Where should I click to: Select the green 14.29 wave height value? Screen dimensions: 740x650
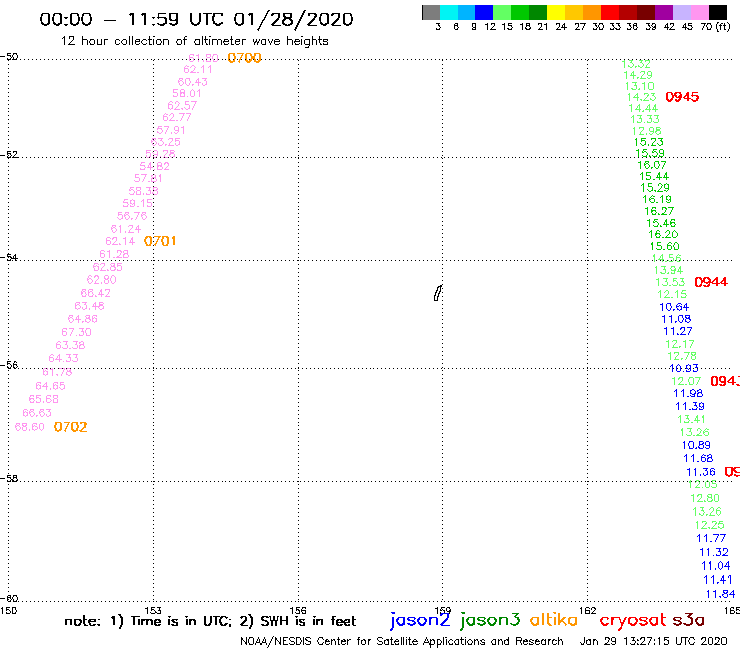(x=638, y=75)
